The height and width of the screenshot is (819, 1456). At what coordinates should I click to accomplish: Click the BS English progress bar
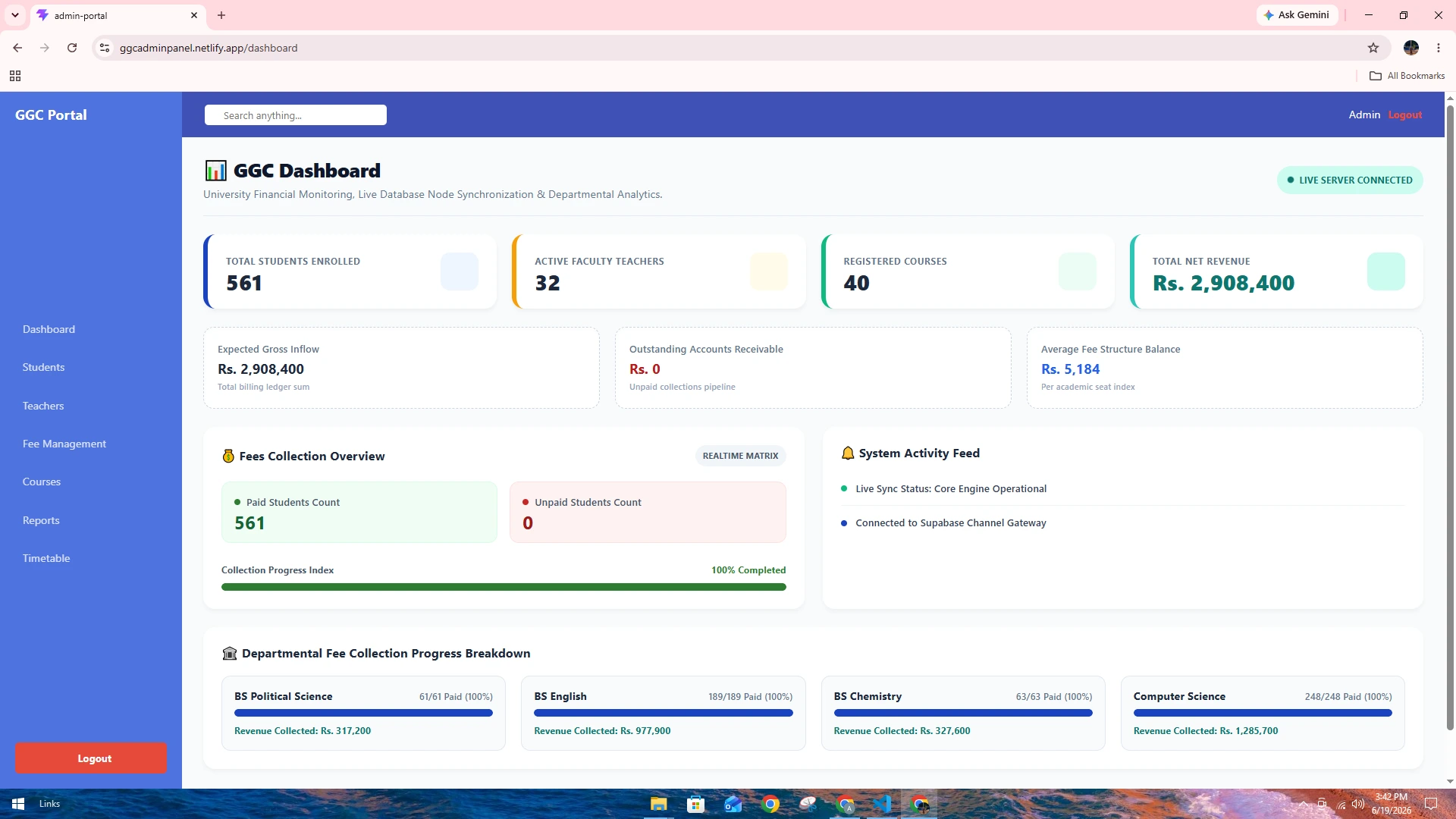point(664,713)
